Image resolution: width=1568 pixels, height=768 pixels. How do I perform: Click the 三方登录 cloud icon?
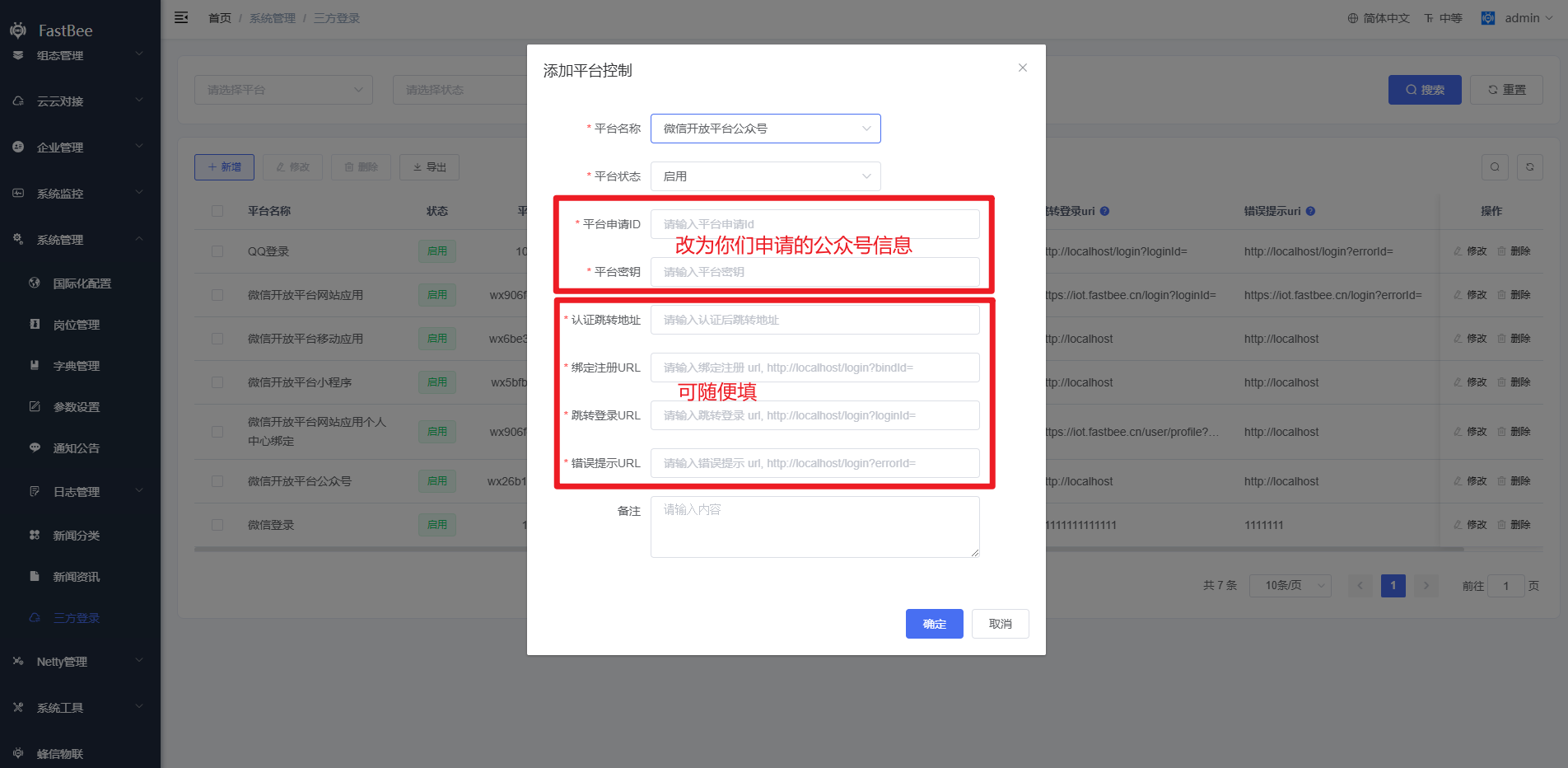point(35,617)
